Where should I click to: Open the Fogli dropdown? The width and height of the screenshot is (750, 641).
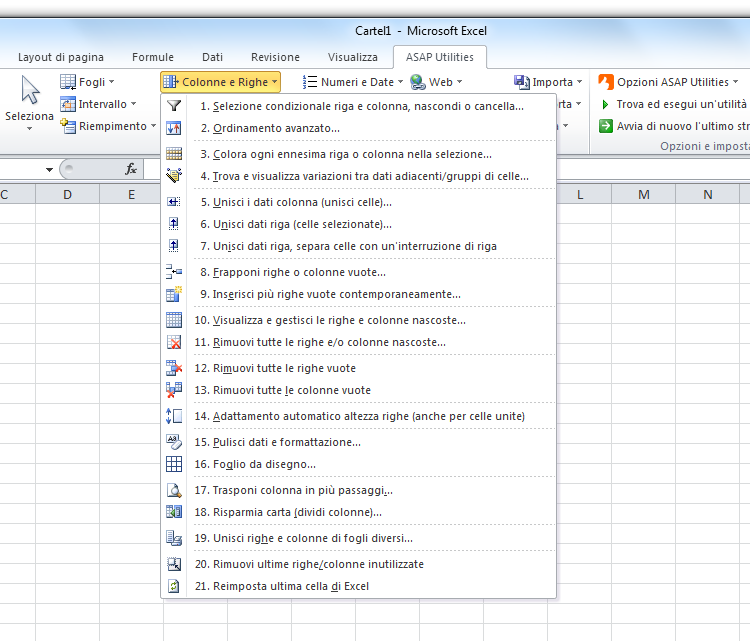[88, 82]
